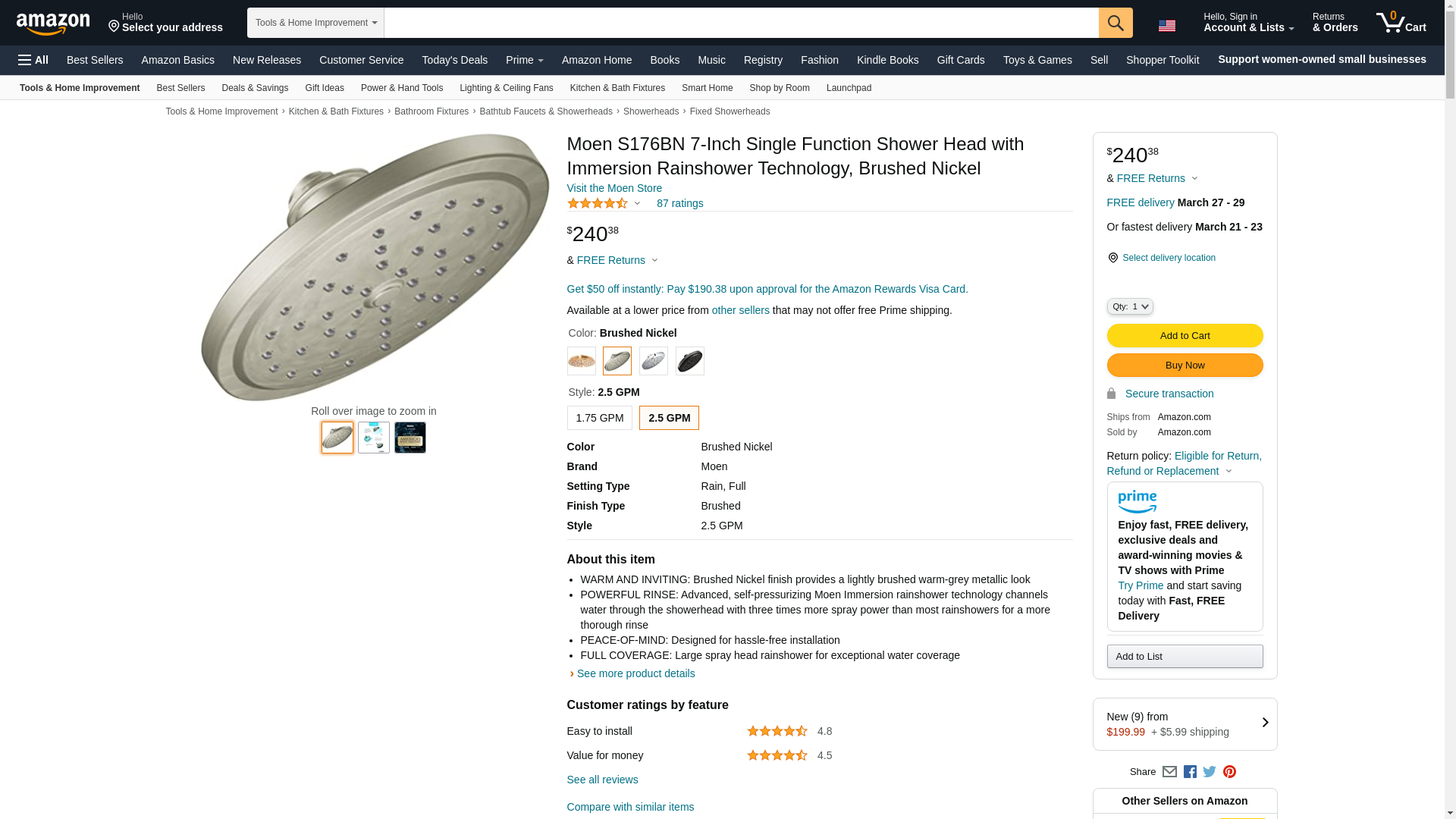Expand the star ratings popover arrow

point(637,203)
